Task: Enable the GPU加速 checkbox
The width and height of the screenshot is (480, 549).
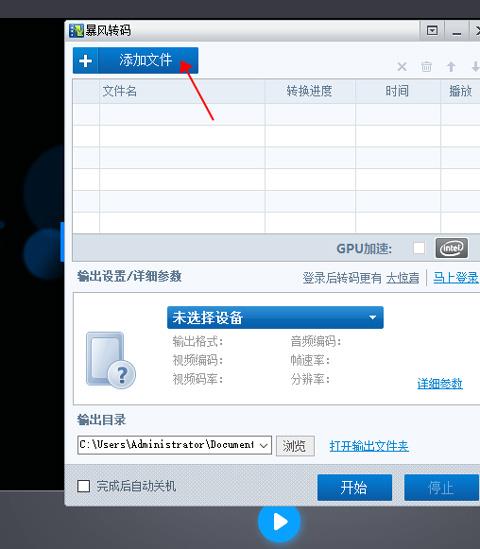Action: (419, 248)
